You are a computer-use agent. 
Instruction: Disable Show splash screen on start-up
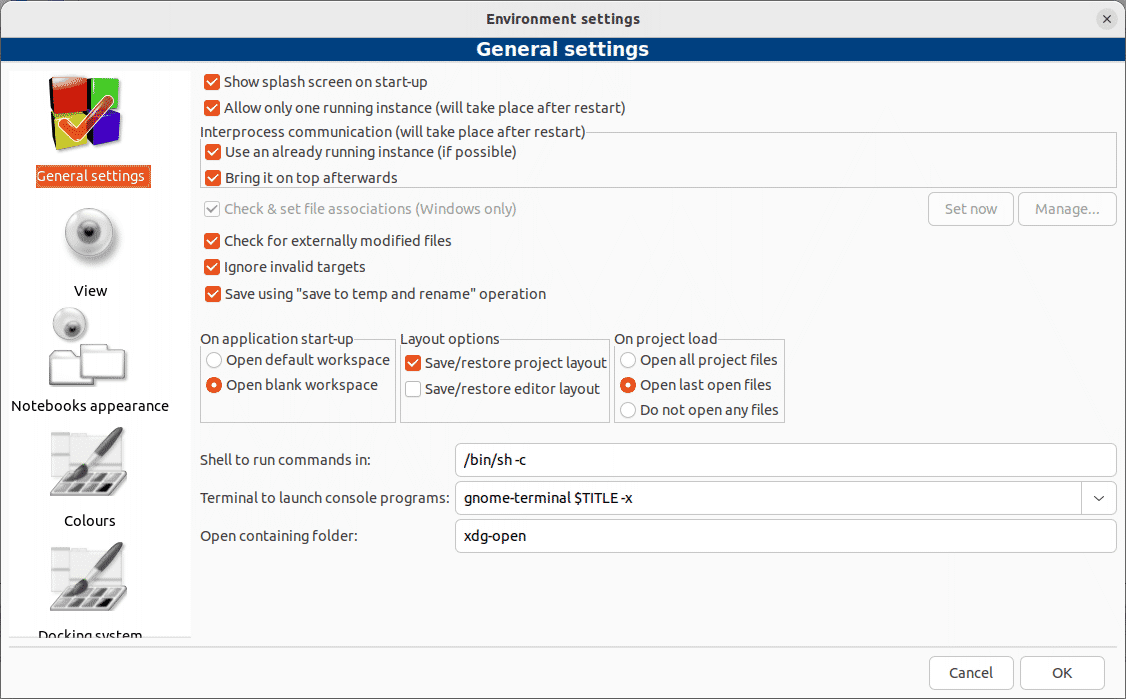212,82
